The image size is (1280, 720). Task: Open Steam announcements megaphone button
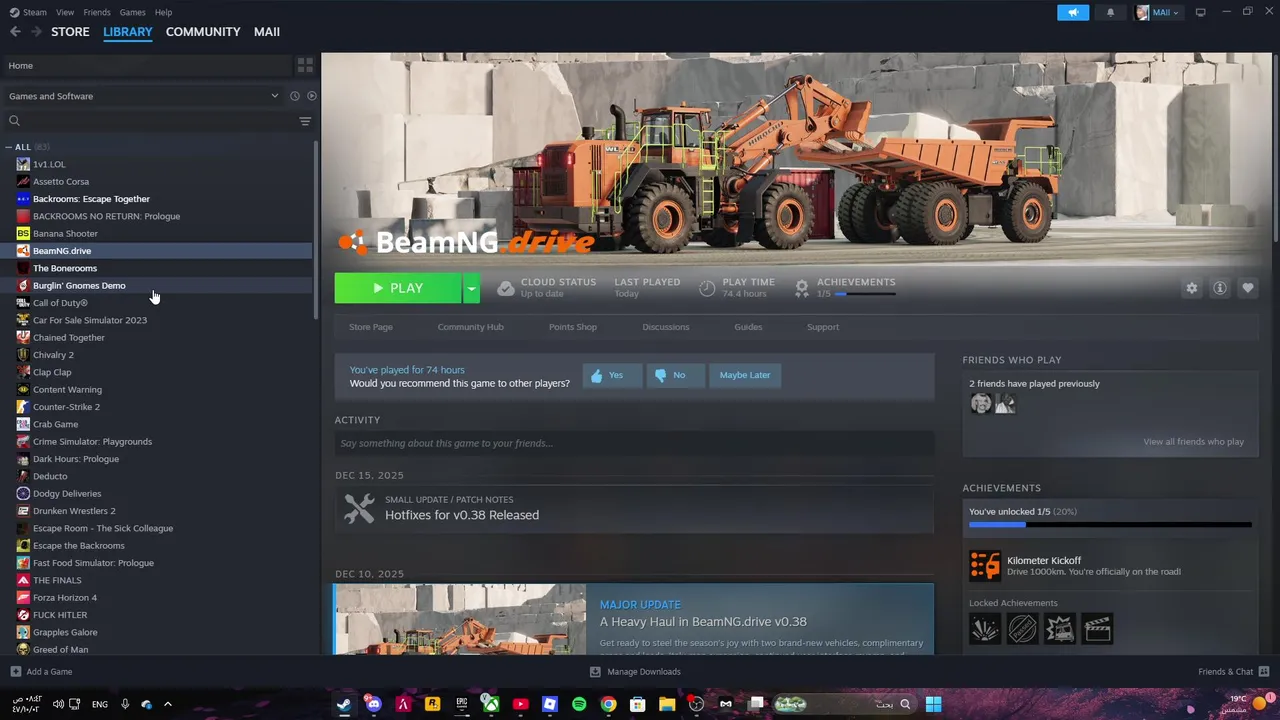(x=1073, y=12)
